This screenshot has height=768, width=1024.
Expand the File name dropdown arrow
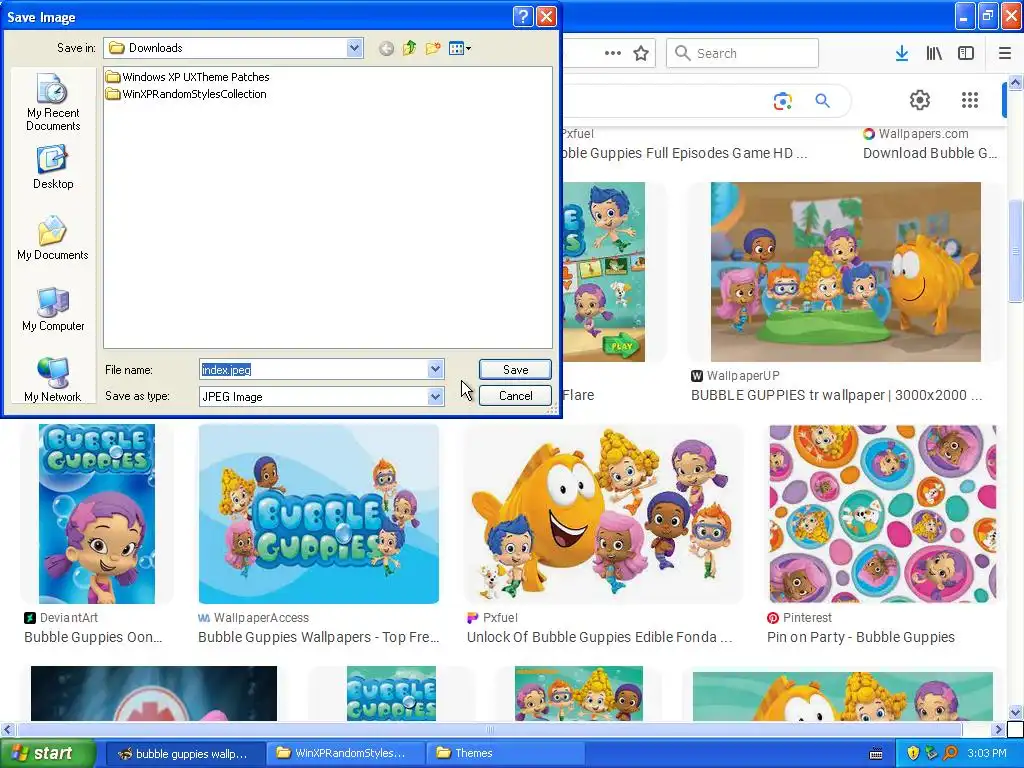(x=435, y=370)
